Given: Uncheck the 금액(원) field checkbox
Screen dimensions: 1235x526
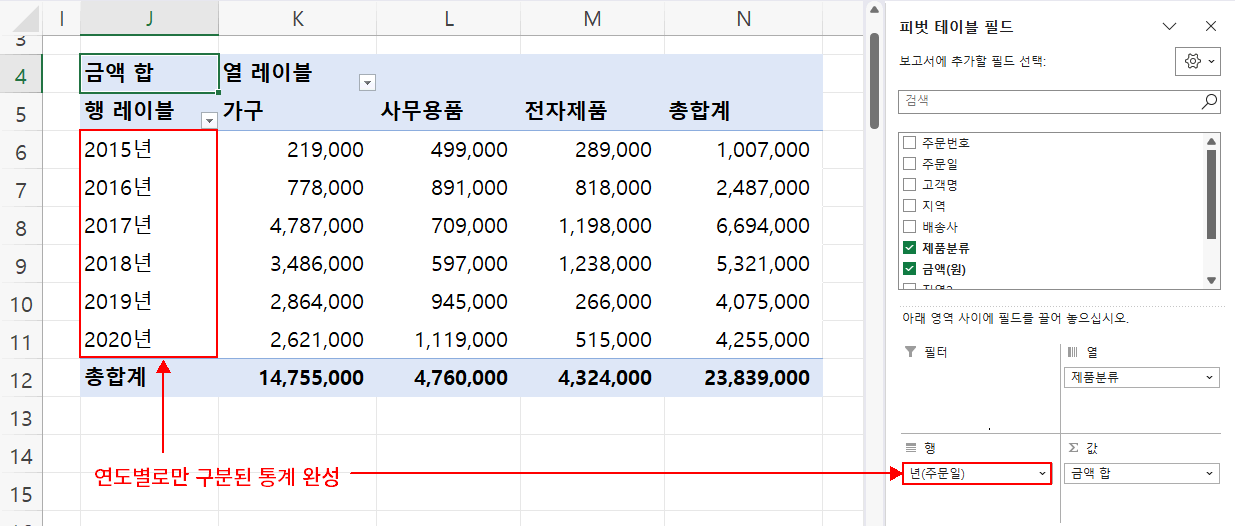Looking at the screenshot, I should click(x=910, y=269).
